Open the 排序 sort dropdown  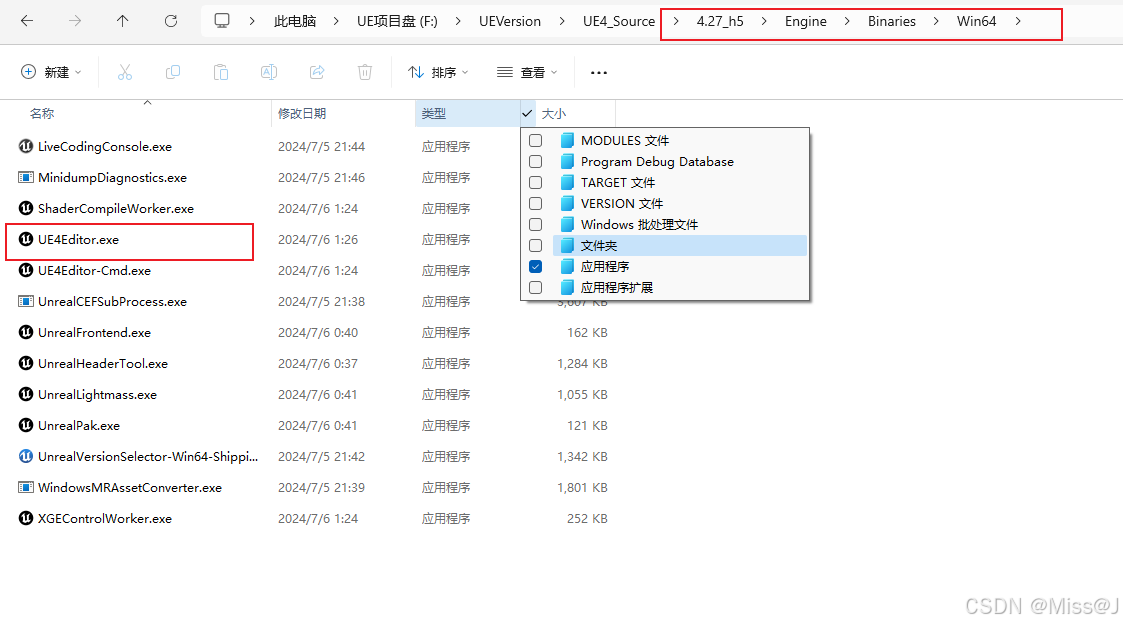[438, 72]
